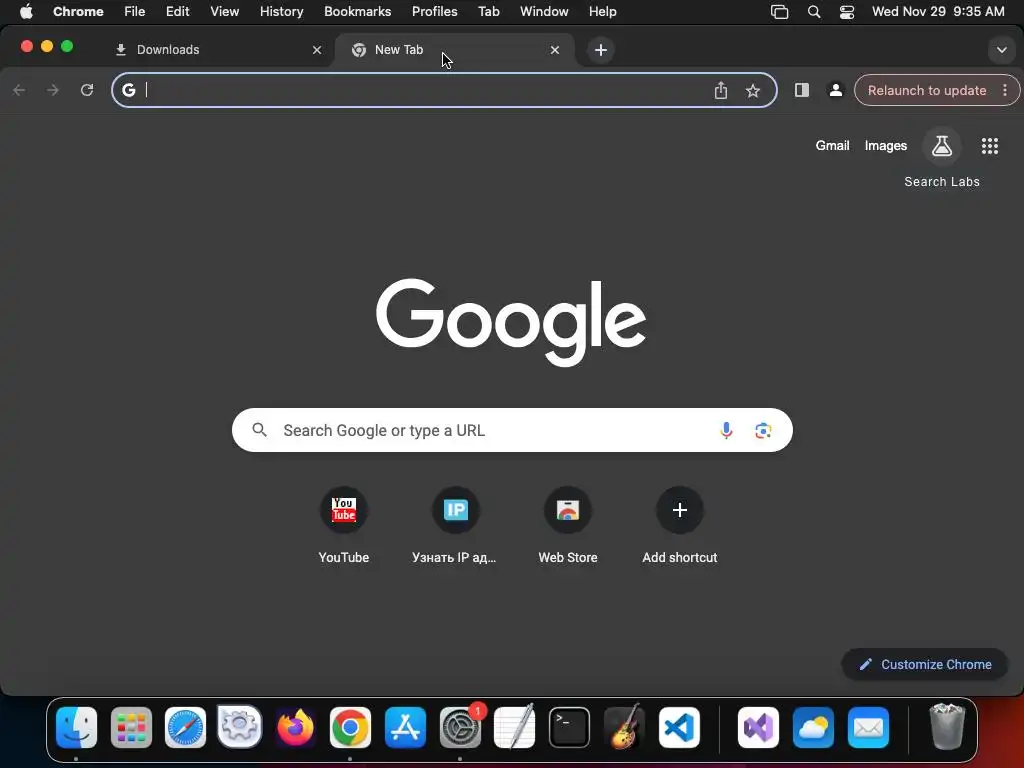Screen dimensions: 1024x768
Task: Click the browser back arrow
Action: pos(20,90)
